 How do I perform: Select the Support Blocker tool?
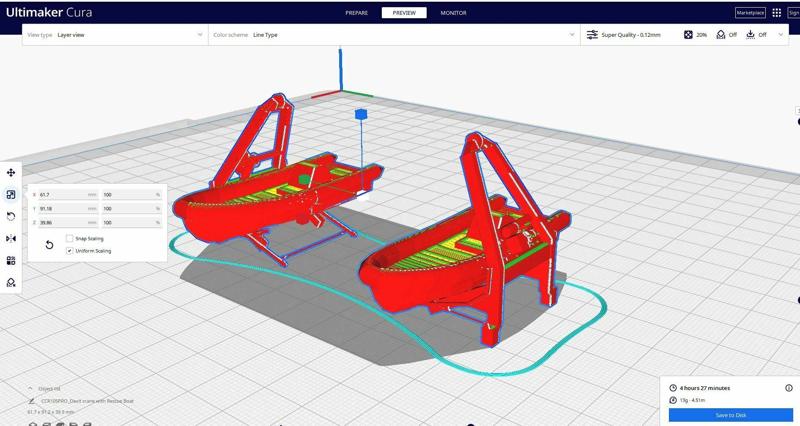[x=11, y=282]
